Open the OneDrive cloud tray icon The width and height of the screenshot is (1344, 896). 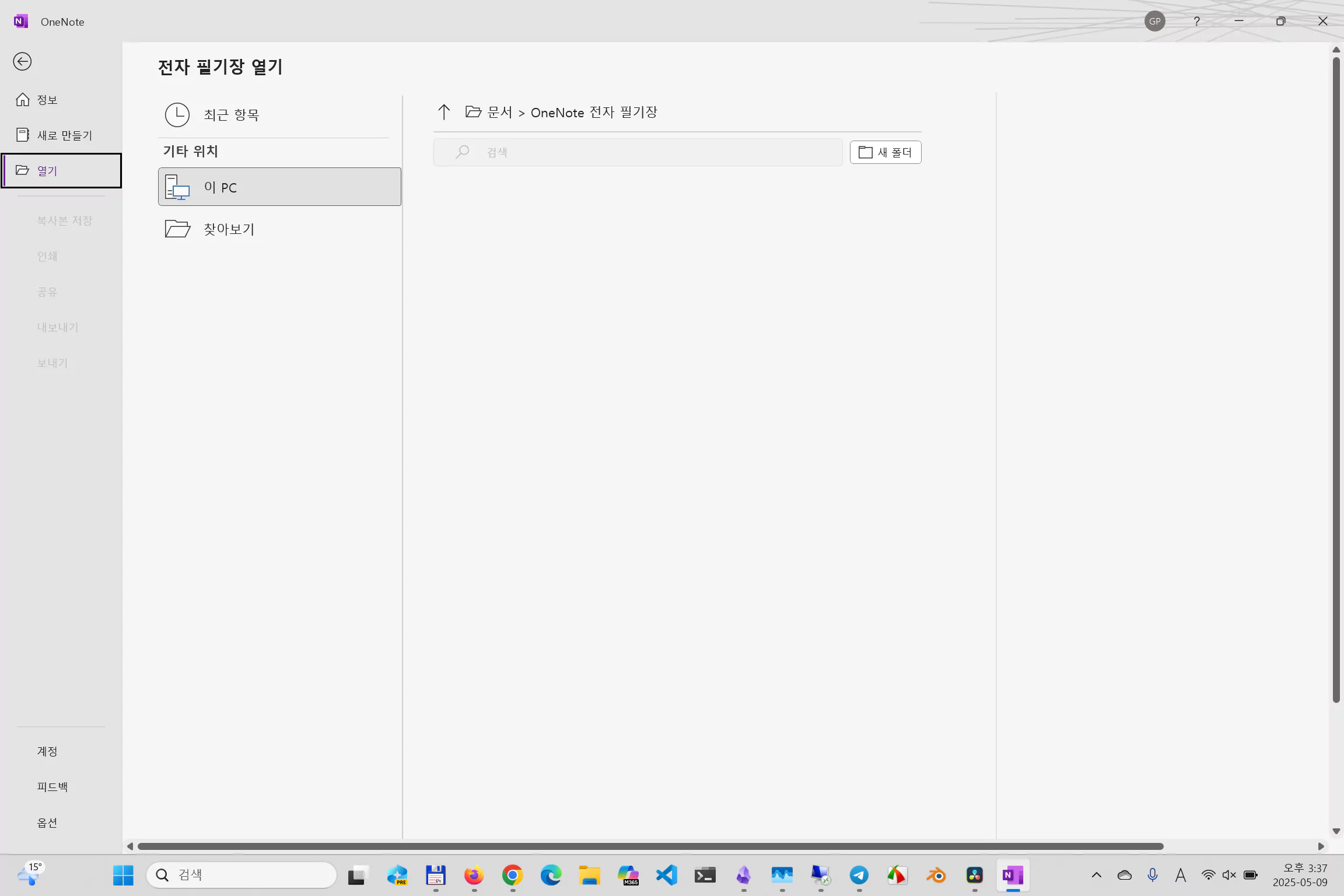tap(1125, 875)
